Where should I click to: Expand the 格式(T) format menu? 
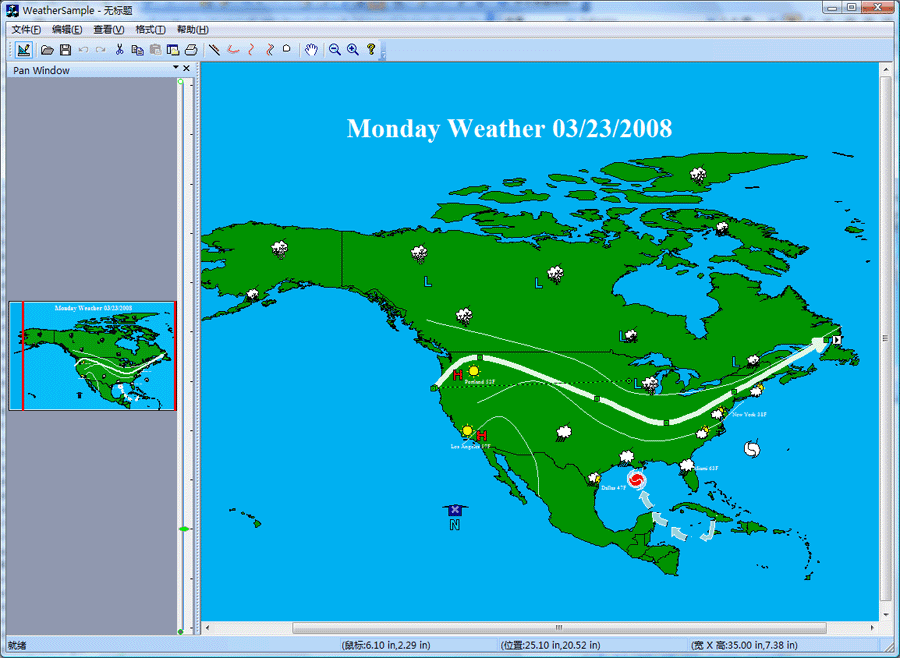click(150, 30)
